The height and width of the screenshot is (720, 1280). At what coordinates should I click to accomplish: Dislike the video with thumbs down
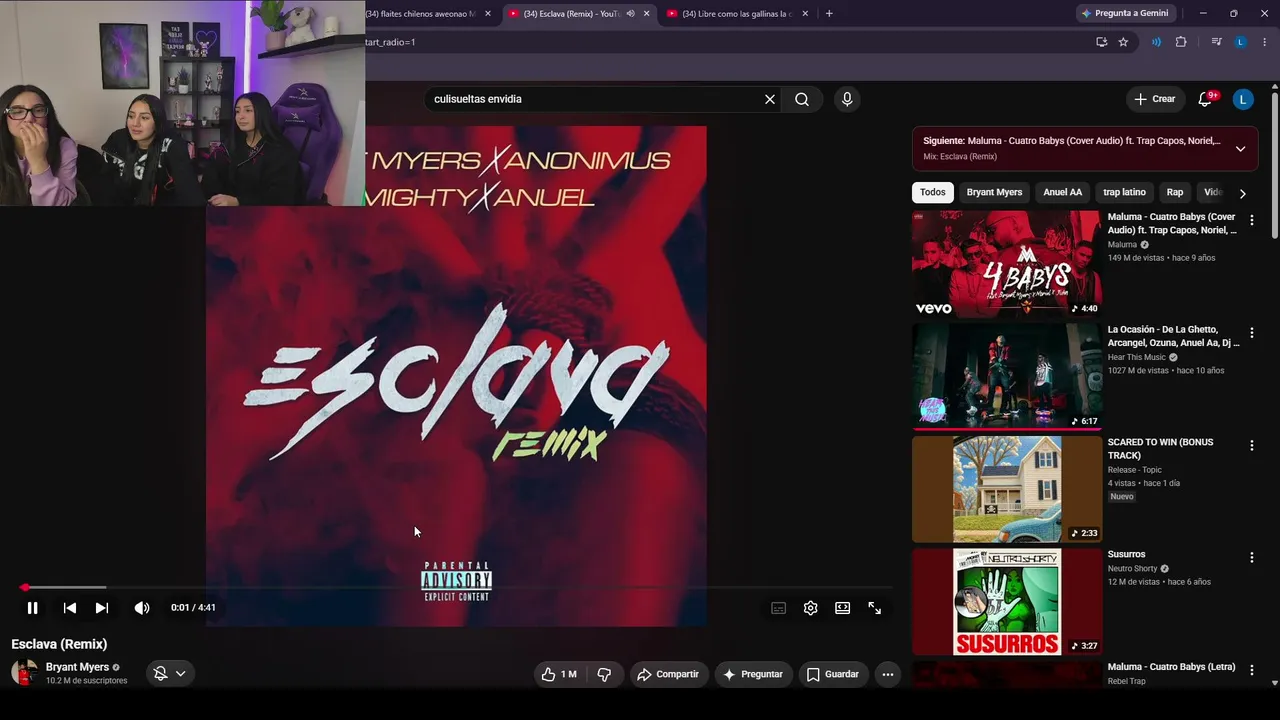pyautogui.click(x=604, y=674)
